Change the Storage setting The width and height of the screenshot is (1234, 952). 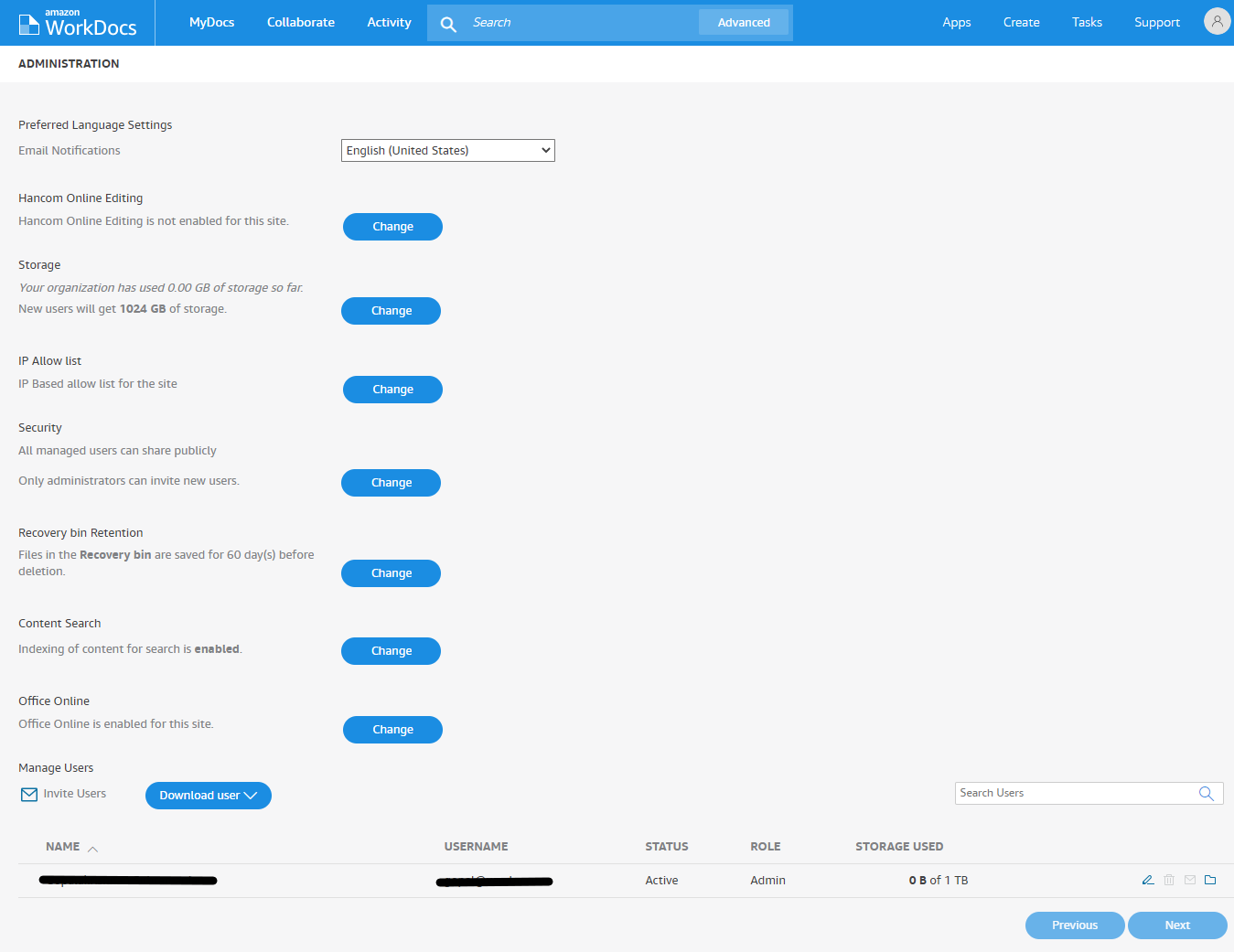(391, 311)
